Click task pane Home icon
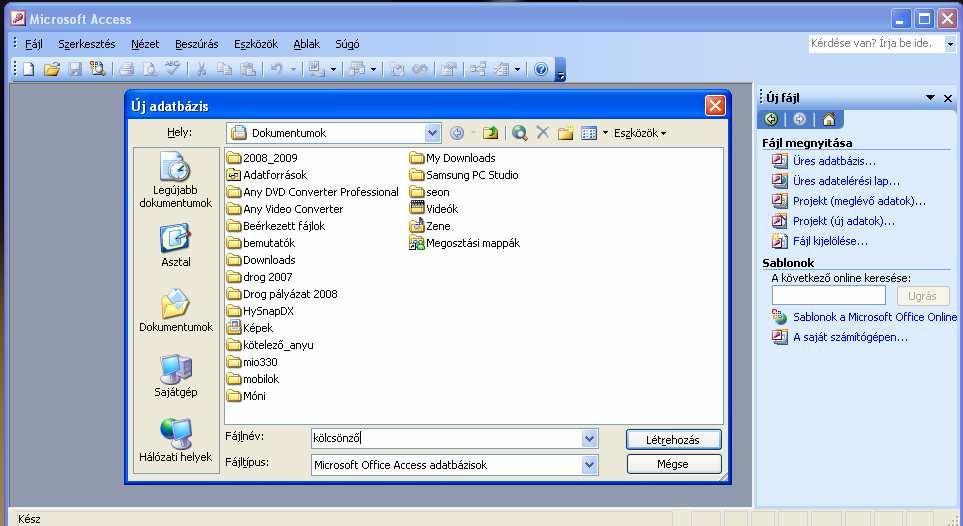This screenshot has height=526, width=963. pos(828,119)
